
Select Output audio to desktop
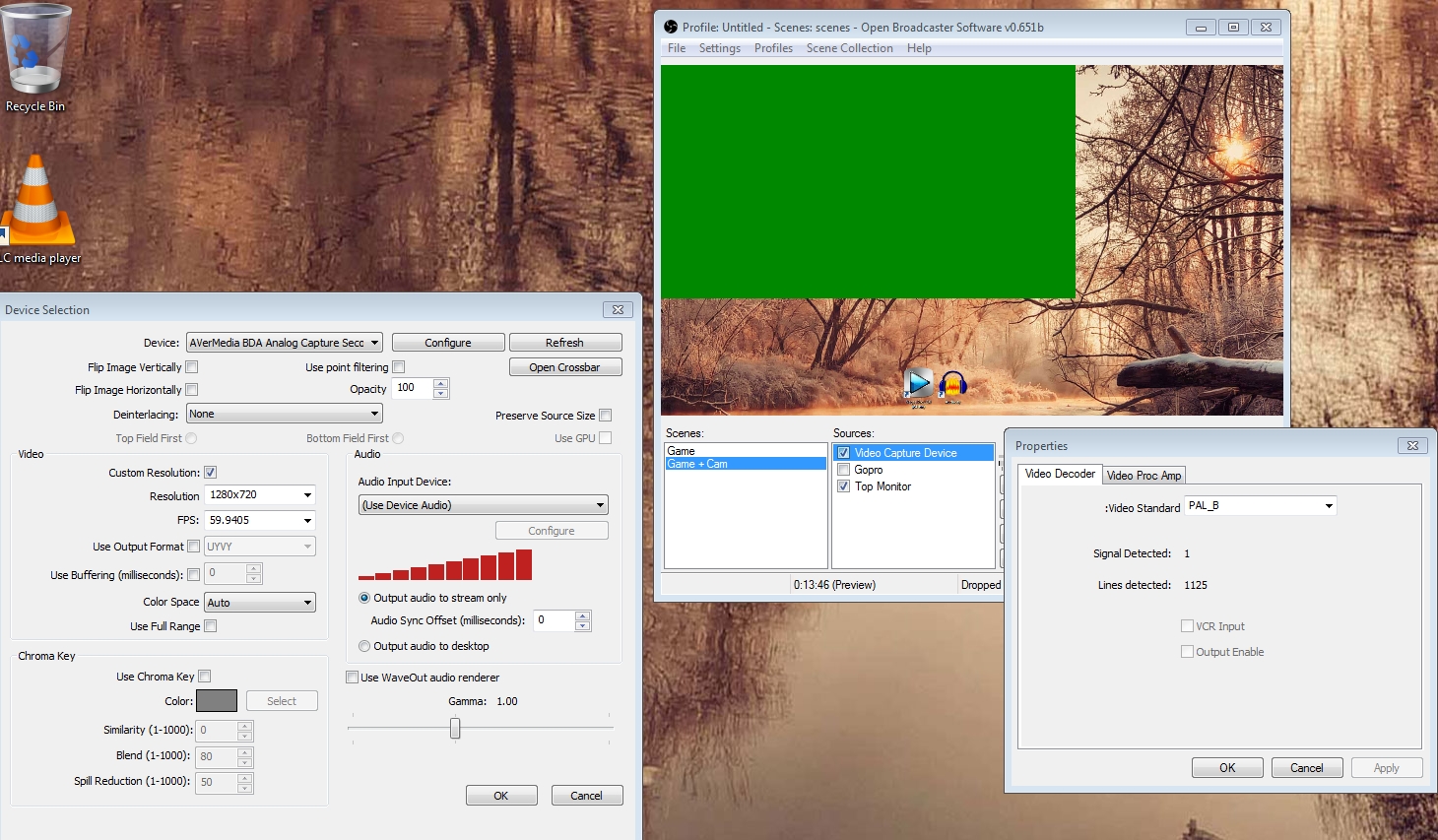pos(364,646)
